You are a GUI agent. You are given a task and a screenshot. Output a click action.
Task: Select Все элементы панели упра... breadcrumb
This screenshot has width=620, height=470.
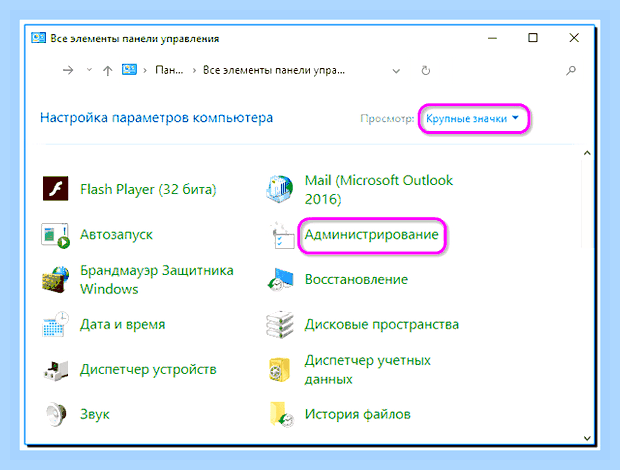(x=274, y=70)
